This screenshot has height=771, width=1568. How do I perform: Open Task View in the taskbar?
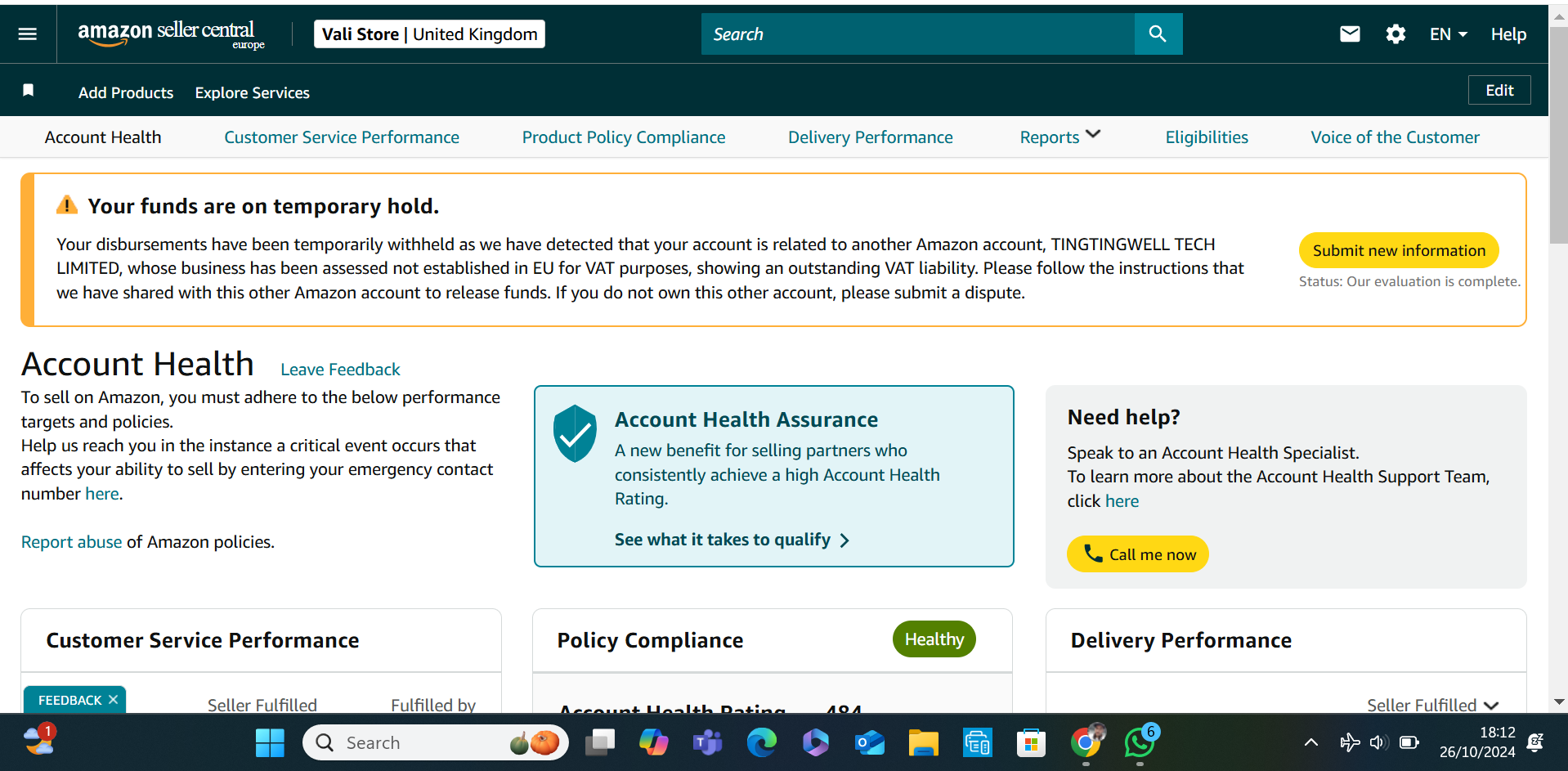[599, 742]
